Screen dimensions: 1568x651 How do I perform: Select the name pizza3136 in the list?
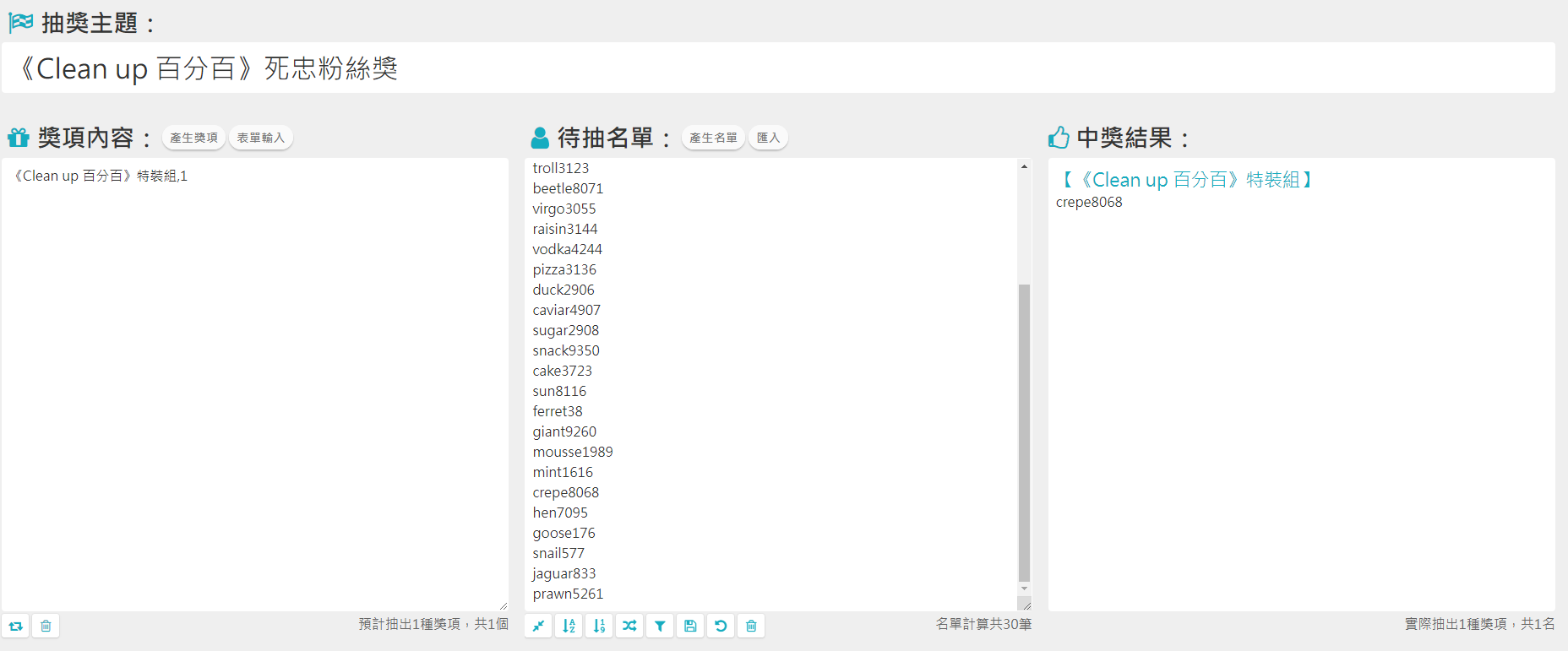click(x=564, y=269)
